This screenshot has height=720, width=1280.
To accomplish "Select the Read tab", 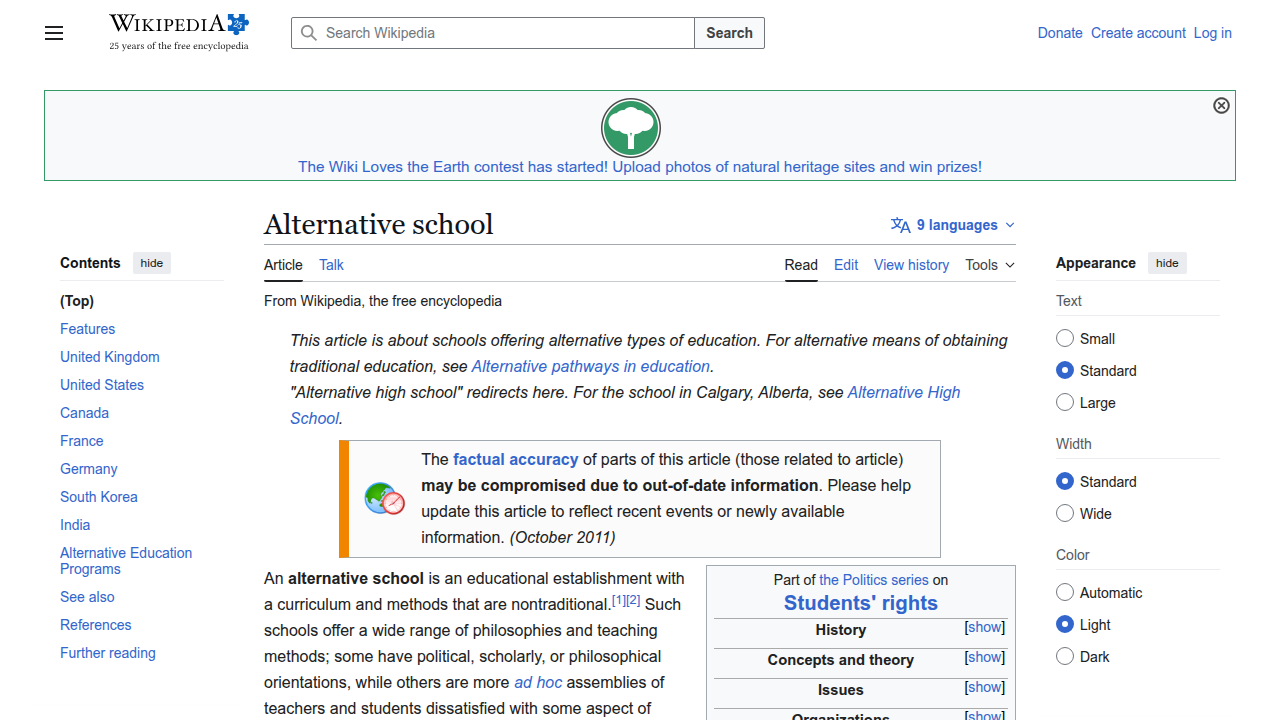I will pos(801,265).
